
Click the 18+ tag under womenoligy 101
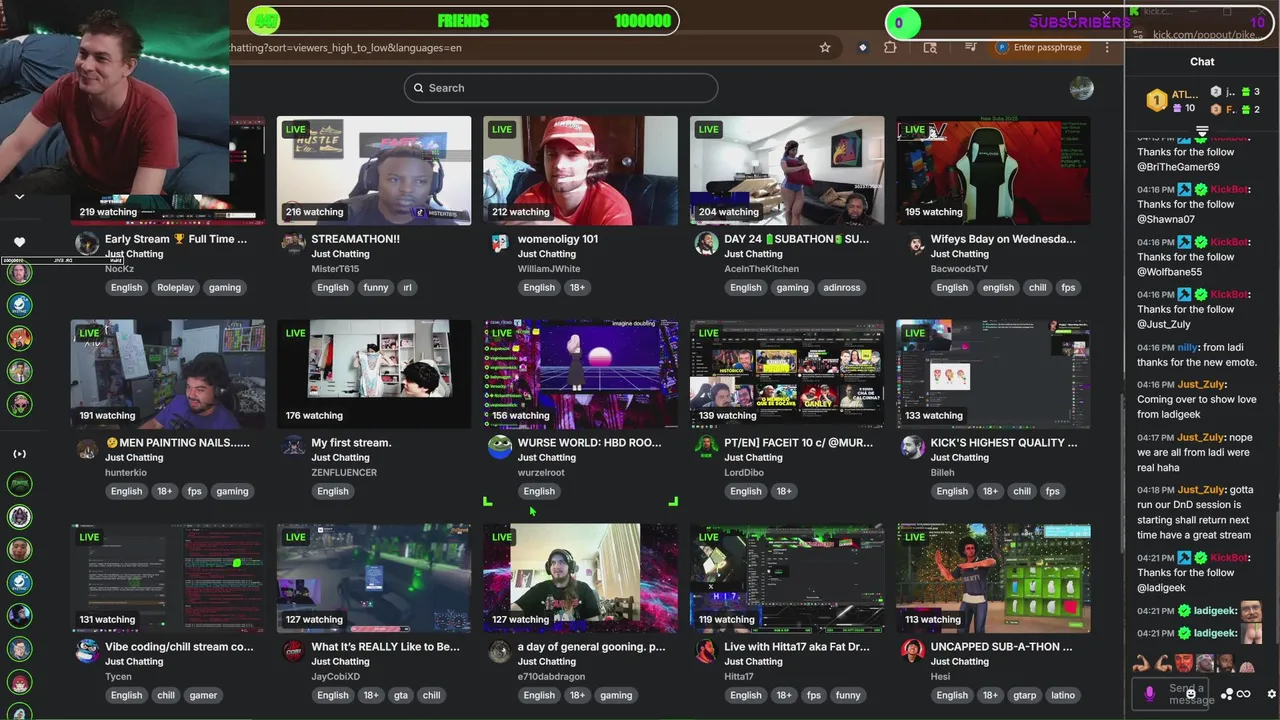coord(577,287)
